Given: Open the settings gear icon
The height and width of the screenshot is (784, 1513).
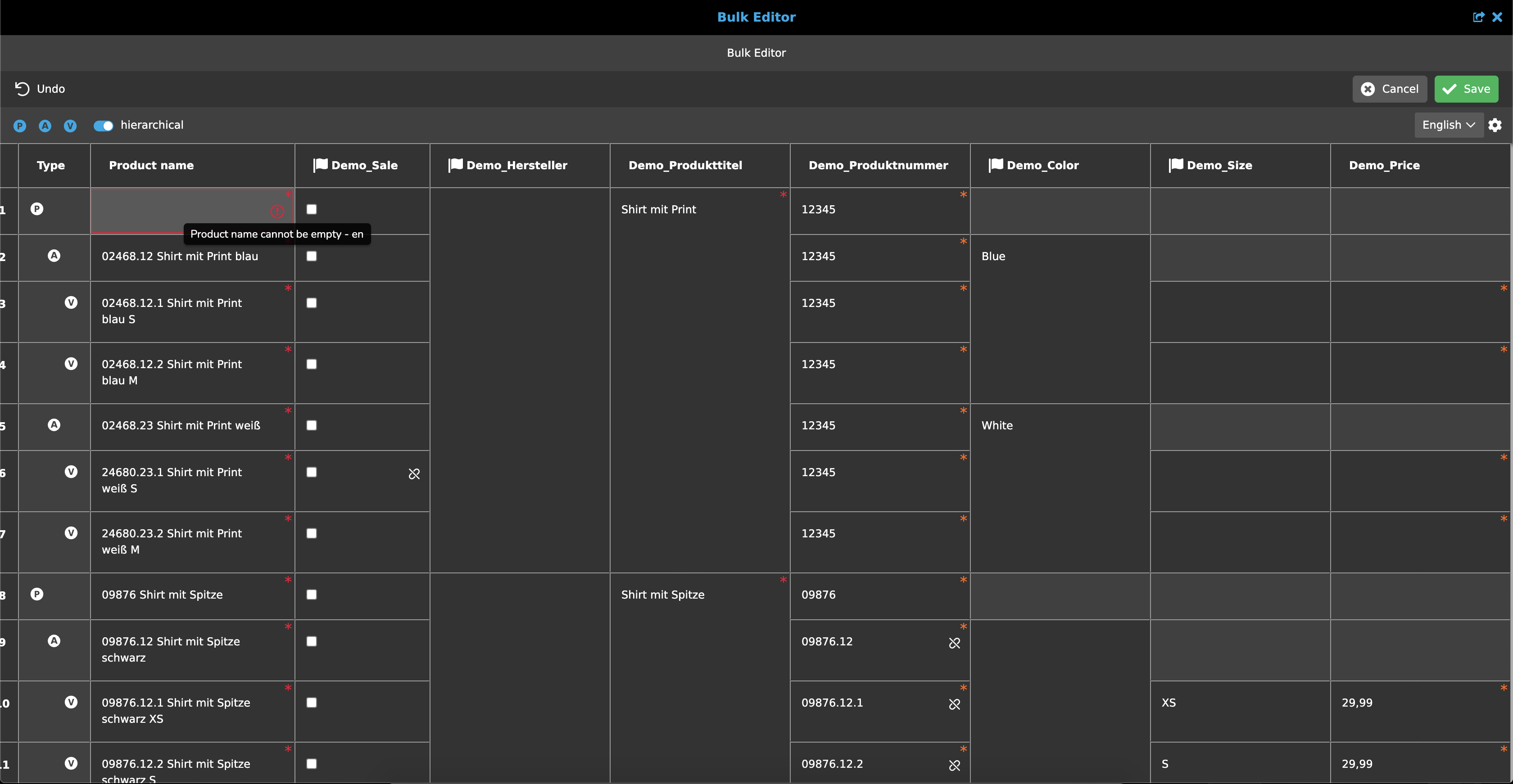Looking at the screenshot, I should (x=1495, y=125).
